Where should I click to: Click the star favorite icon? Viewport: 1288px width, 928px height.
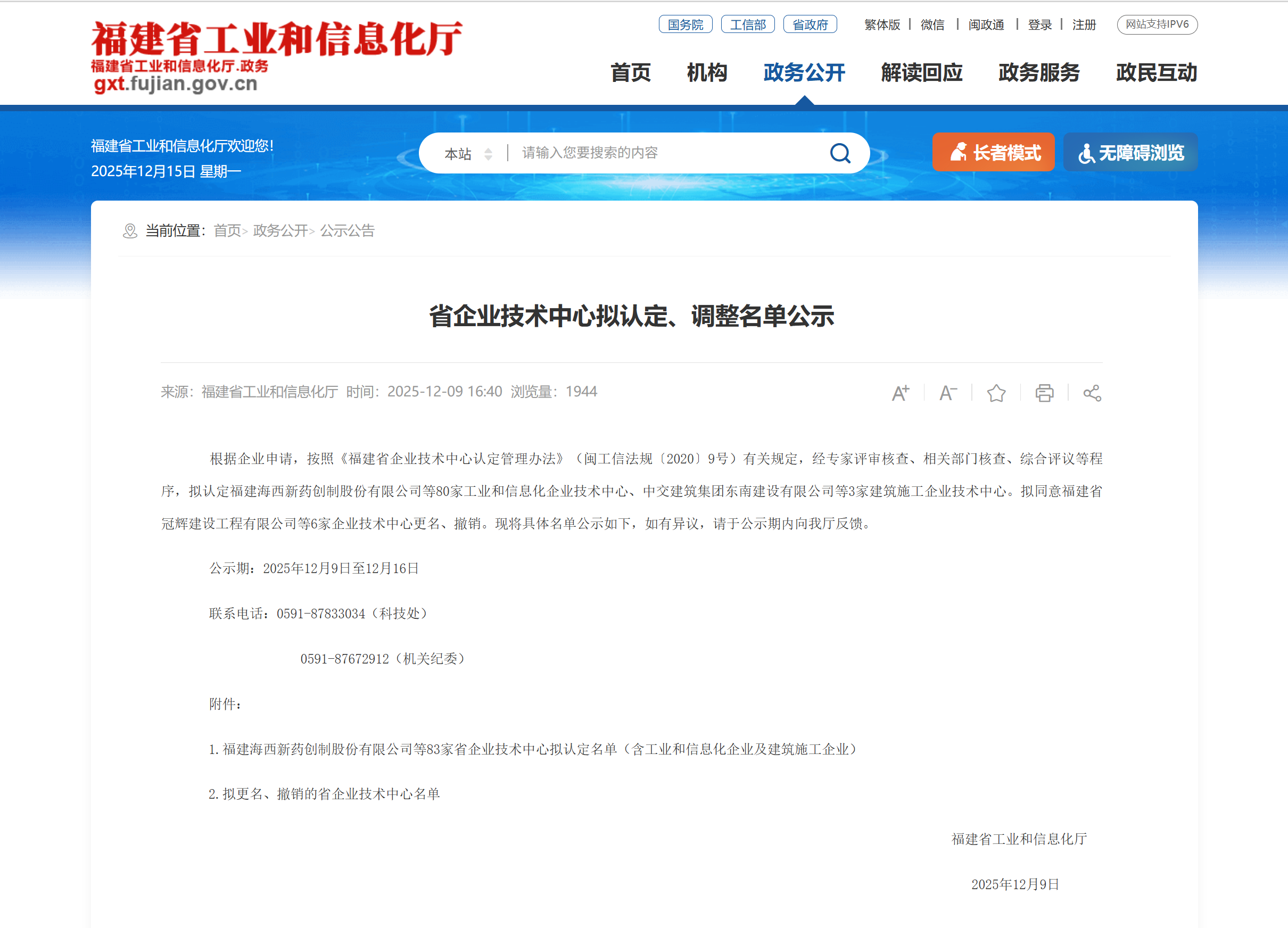coord(996,393)
